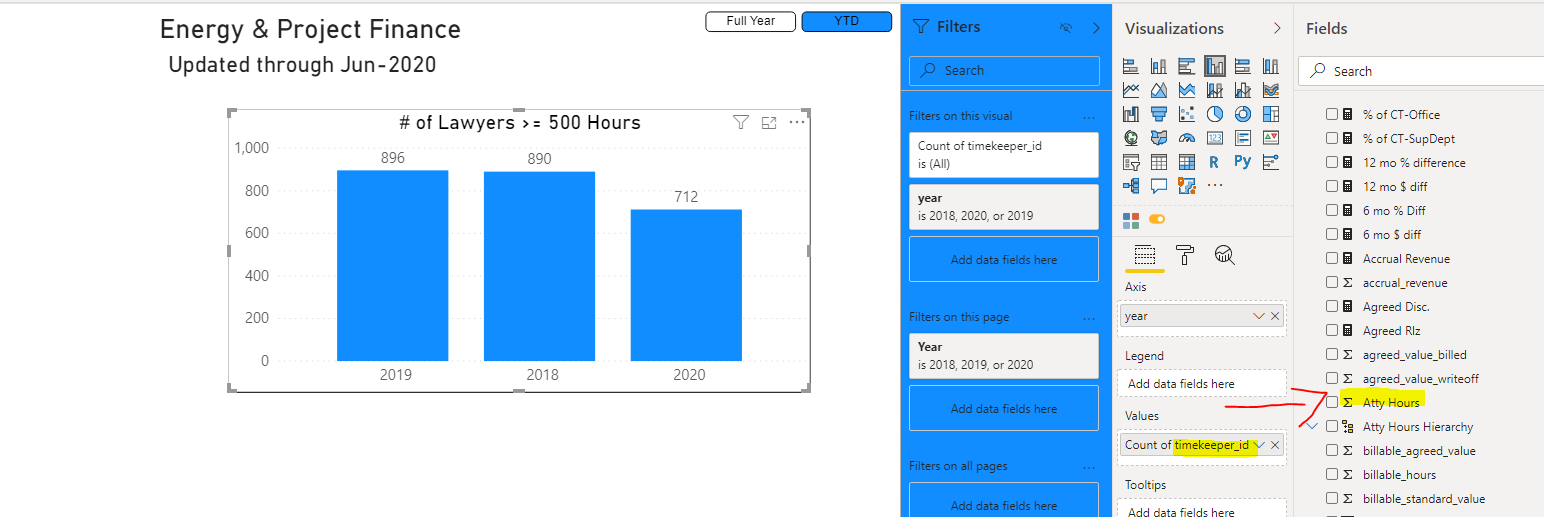The image size is (1544, 517).
Task: Click the Fields pane search box
Action: pyautogui.click(x=1420, y=71)
